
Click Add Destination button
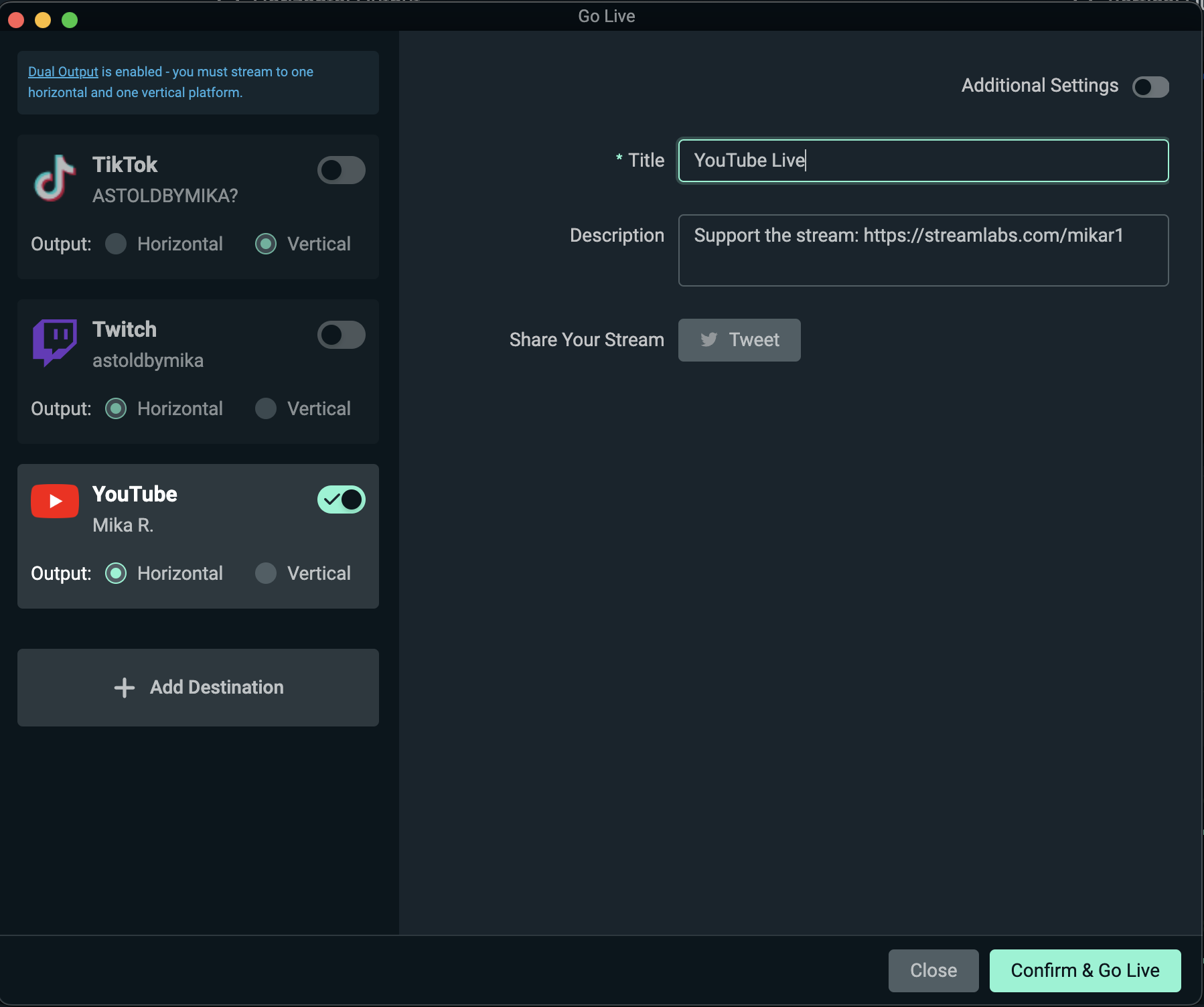point(198,688)
